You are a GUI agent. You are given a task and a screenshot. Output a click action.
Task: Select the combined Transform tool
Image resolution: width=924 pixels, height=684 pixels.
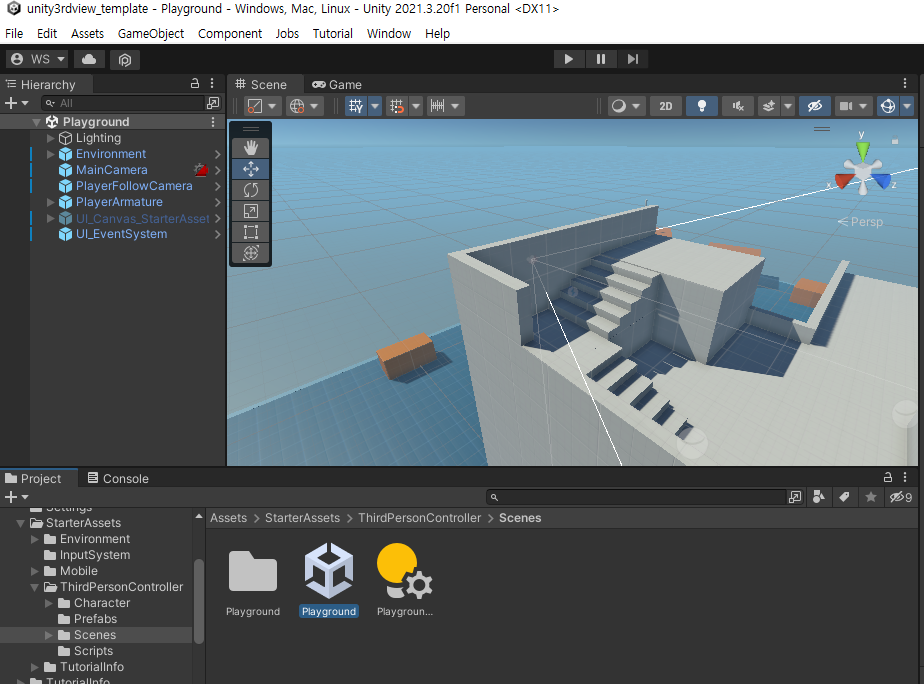pos(250,253)
